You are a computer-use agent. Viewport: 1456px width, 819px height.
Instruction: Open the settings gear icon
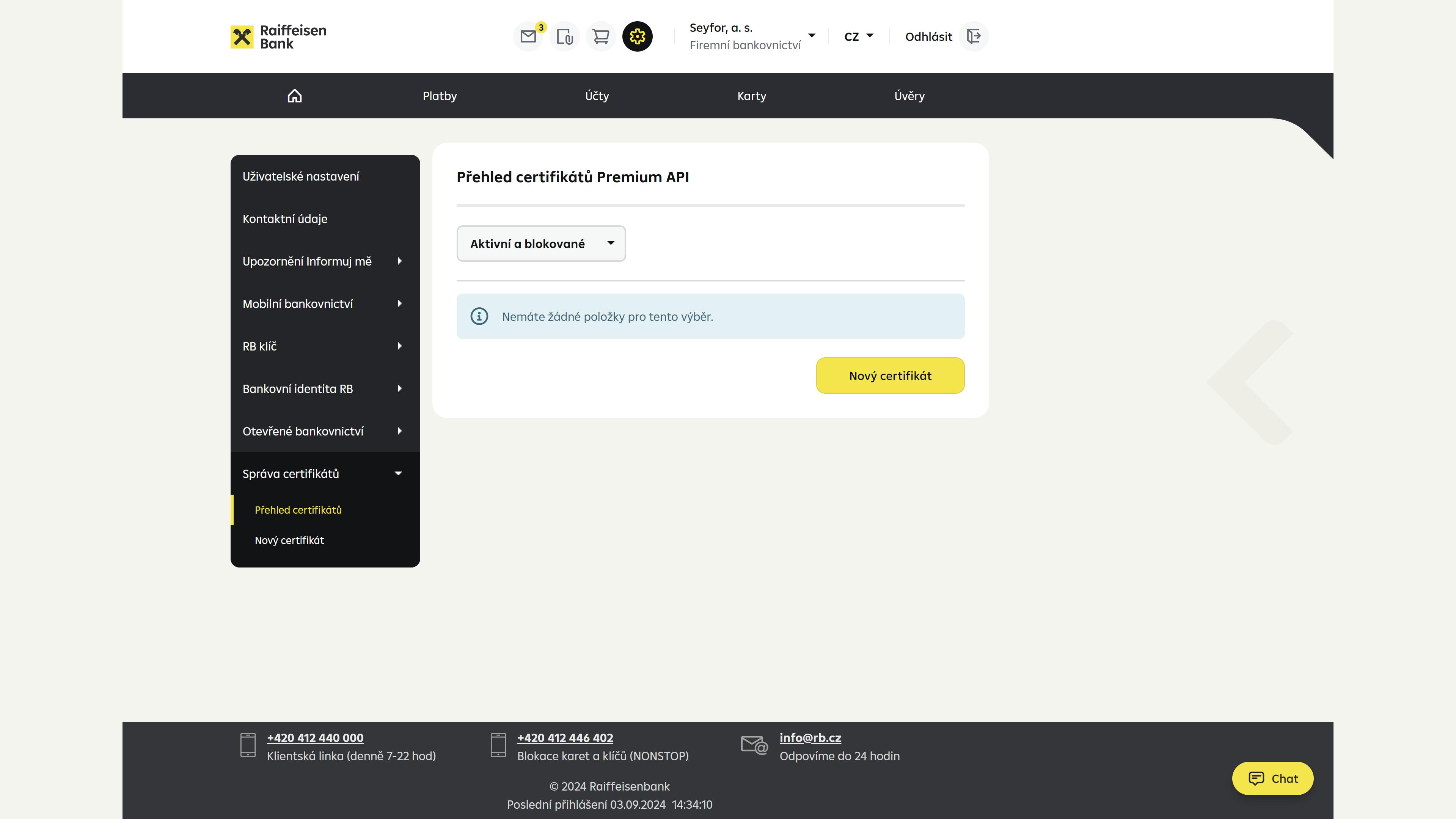[638, 37]
